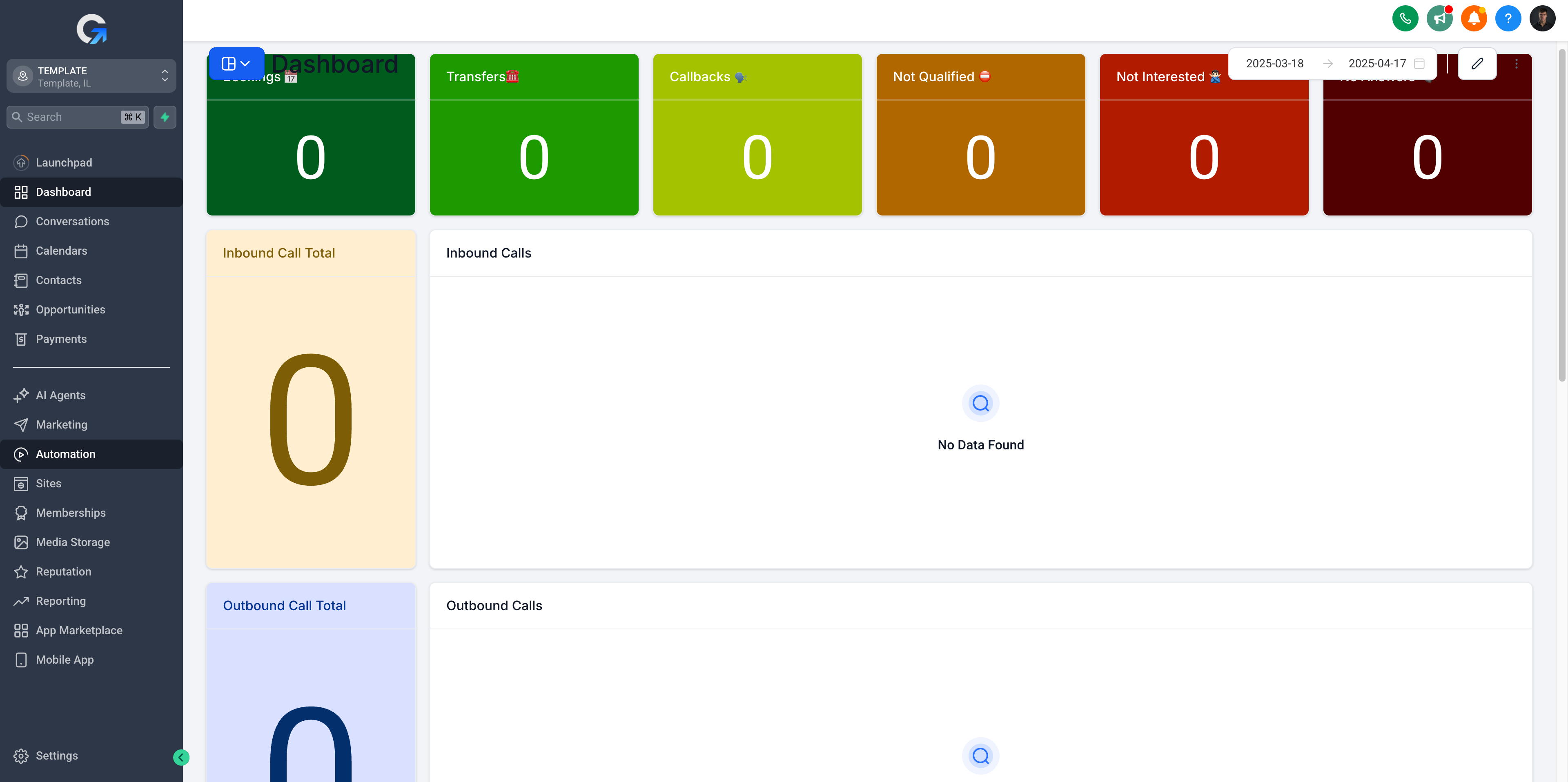Image resolution: width=1568 pixels, height=782 pixels.
Task: Click the Not Interested widget card
Action: tap(1204, 135)
